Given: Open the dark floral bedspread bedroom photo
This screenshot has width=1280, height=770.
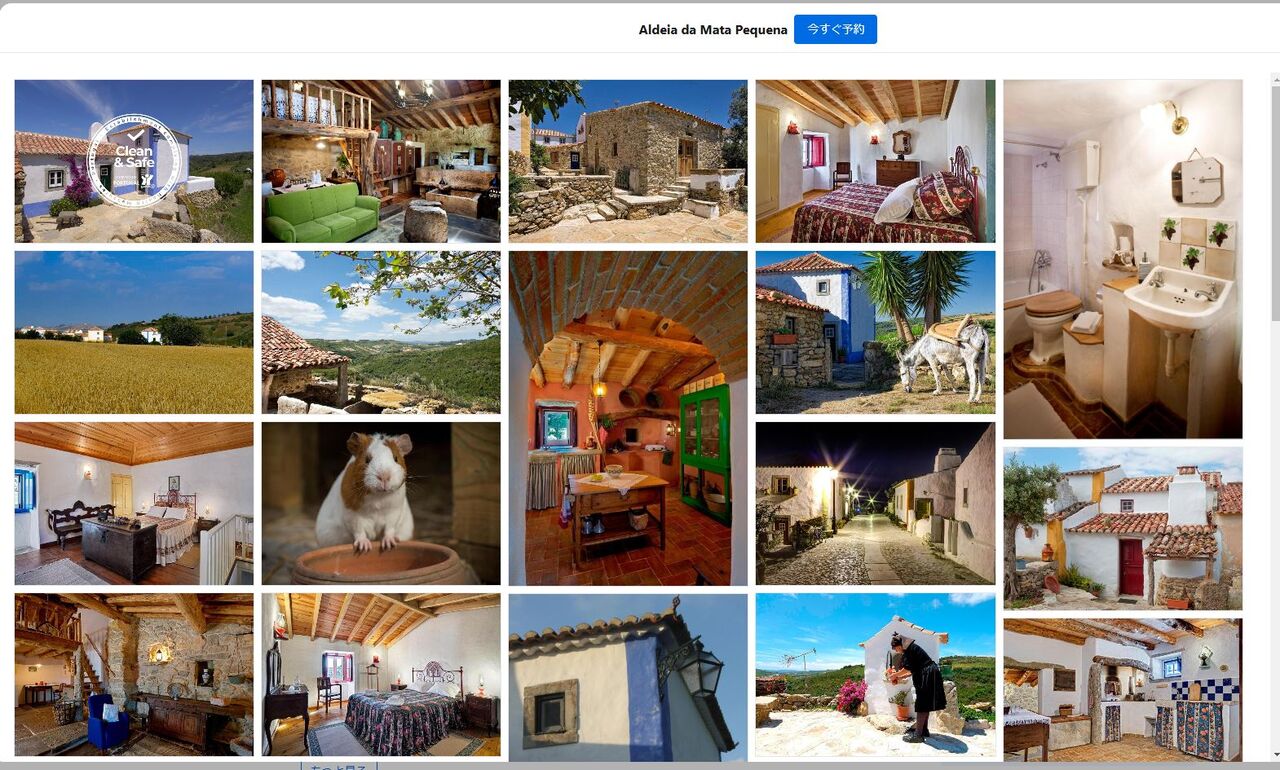Looking at the screenshot, I should 381,675.
